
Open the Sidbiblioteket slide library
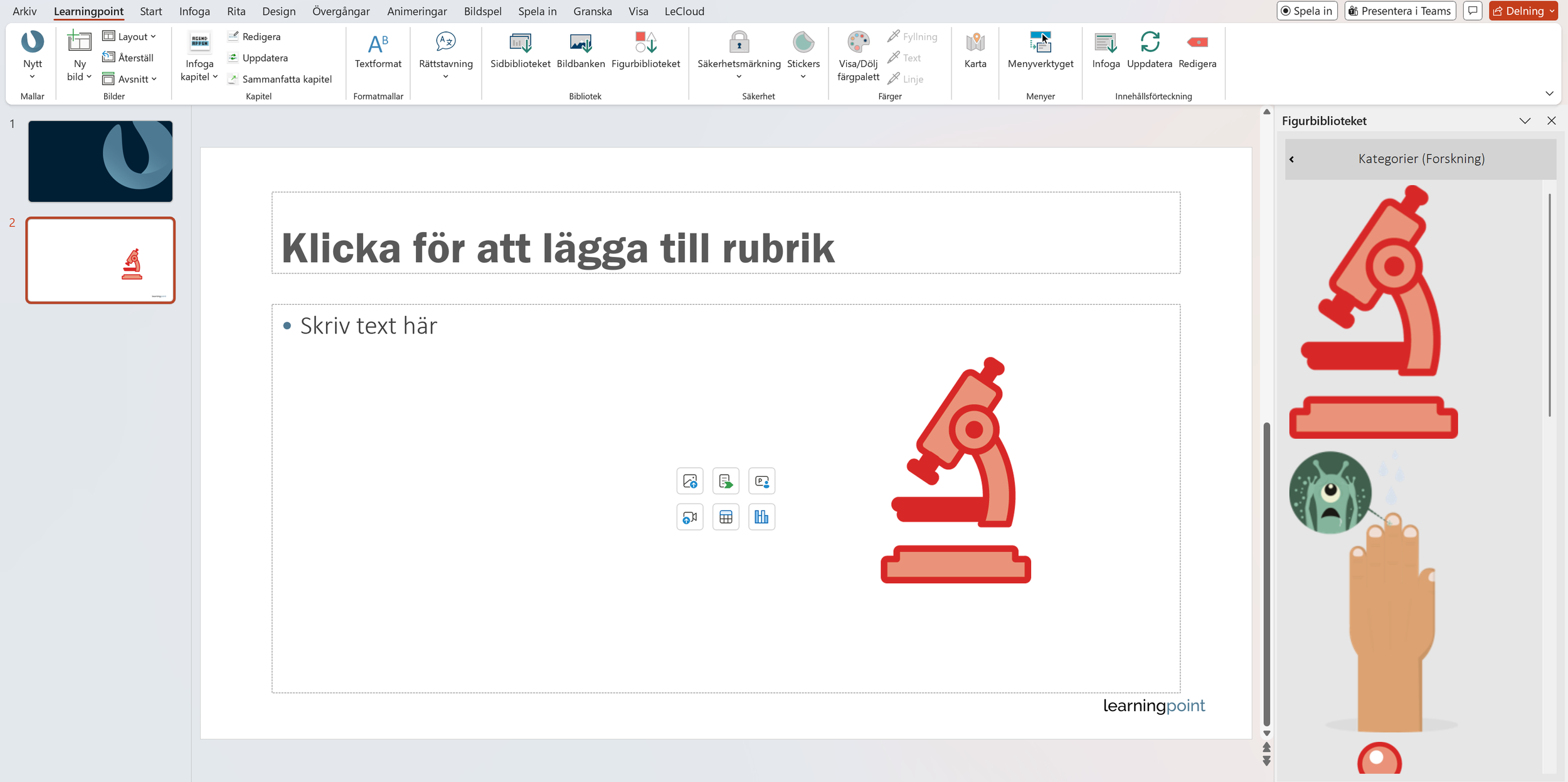coord(520,50)
